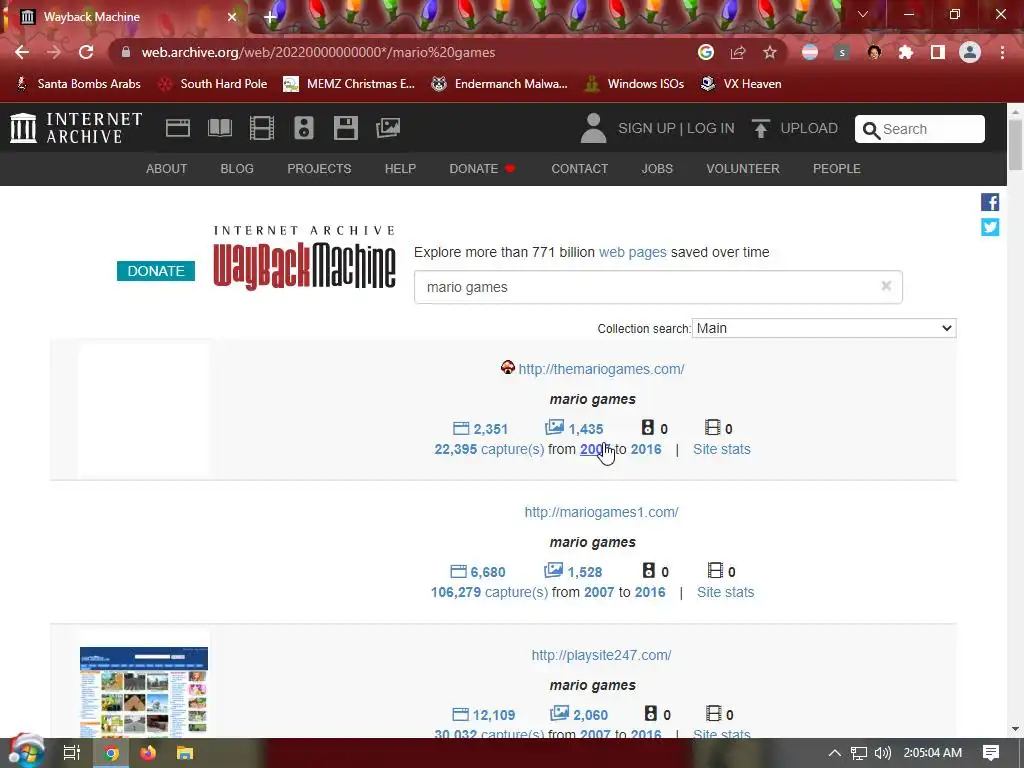
Task: Click the Google icon in address bar
Action: 706,52
